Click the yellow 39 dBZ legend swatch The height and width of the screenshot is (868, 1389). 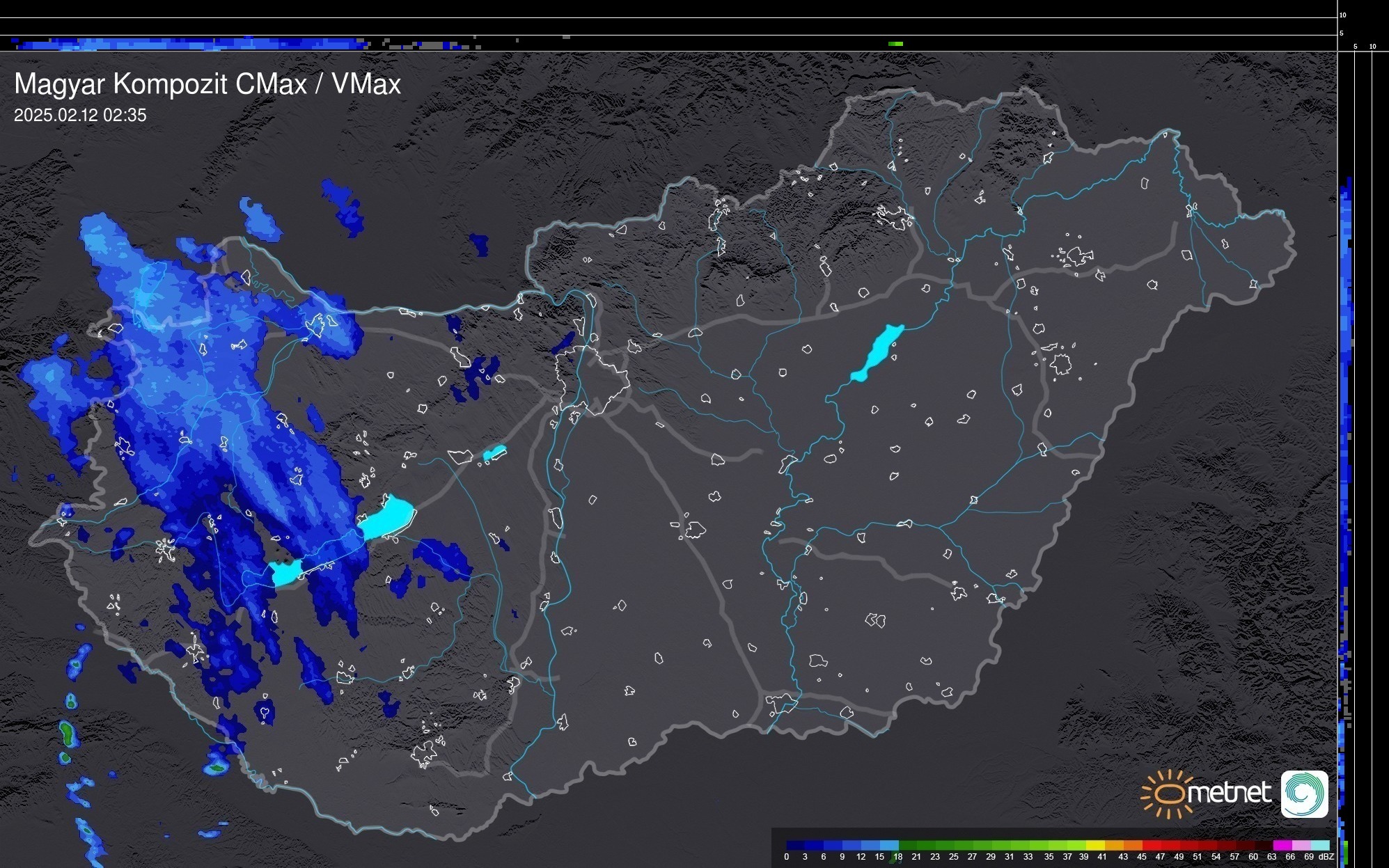coord(1095,846)
